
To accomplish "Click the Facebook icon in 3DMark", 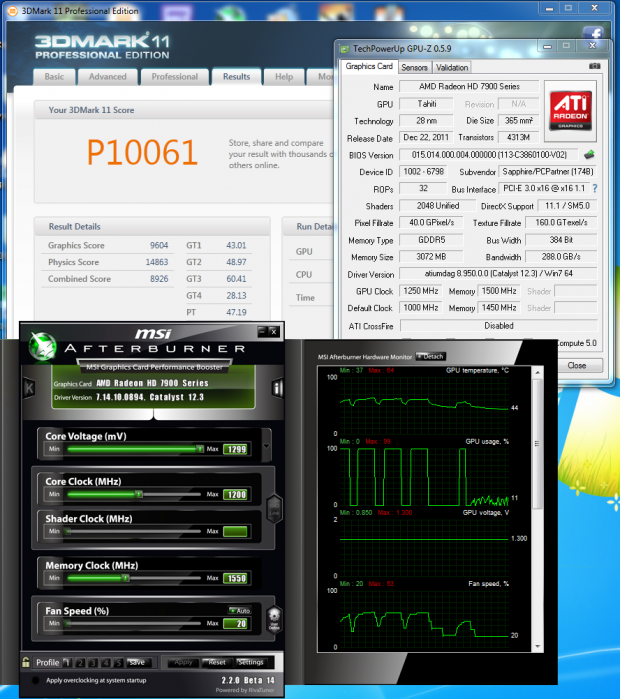I will coord(593,33).
